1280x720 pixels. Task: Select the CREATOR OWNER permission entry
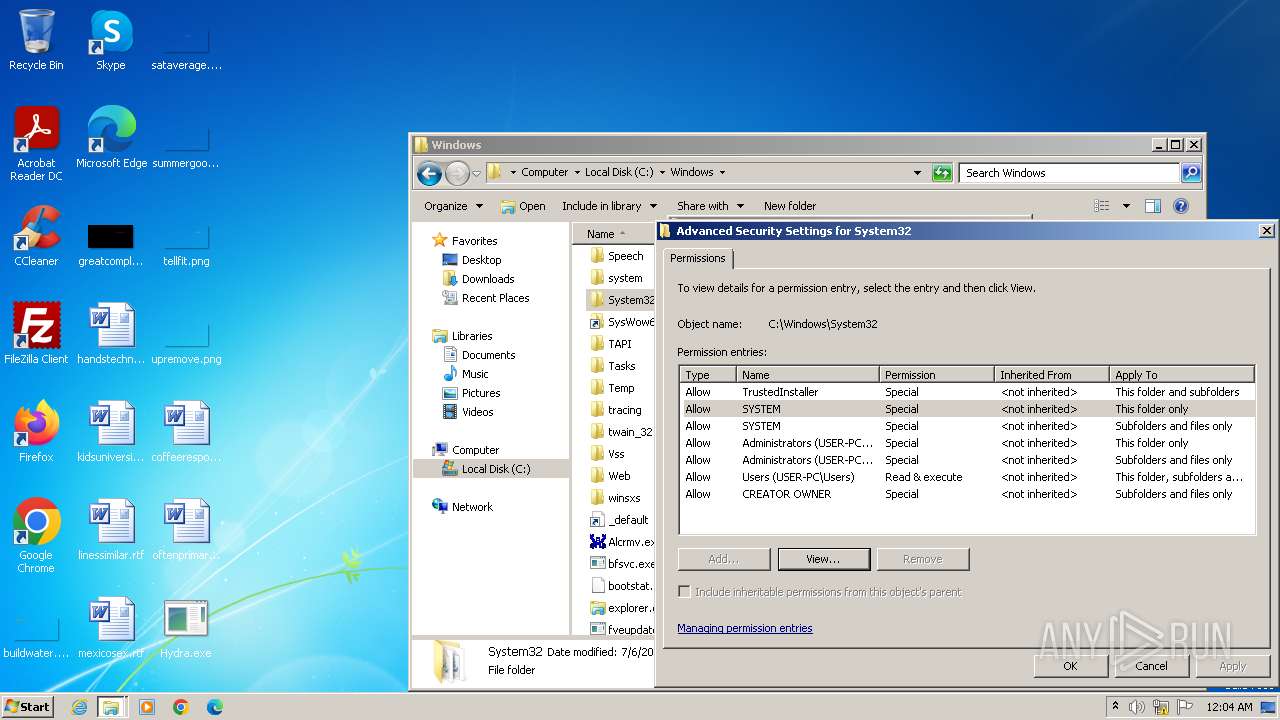967,494
